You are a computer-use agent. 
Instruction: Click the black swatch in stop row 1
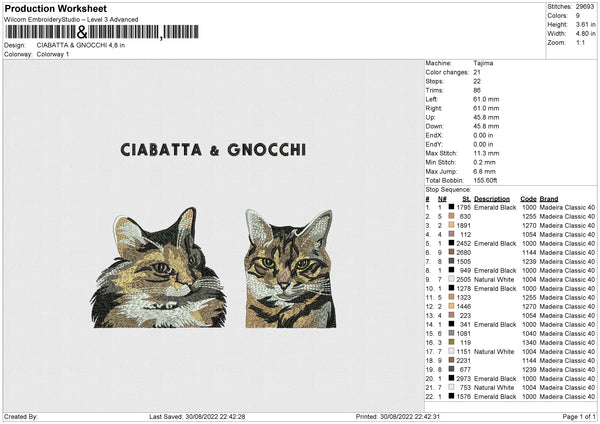coord(452,207)
